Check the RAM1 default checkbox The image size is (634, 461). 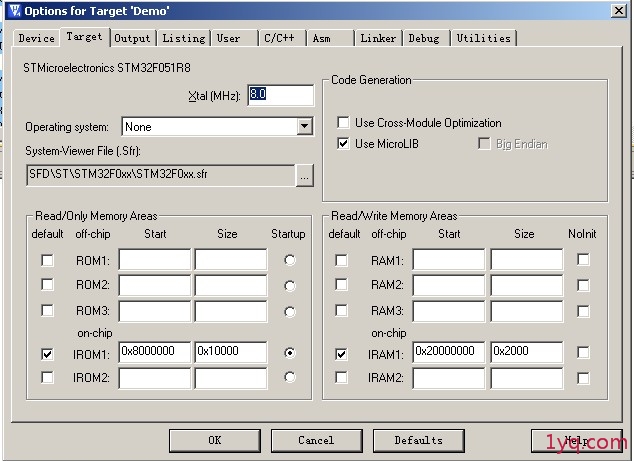point(341,260)
